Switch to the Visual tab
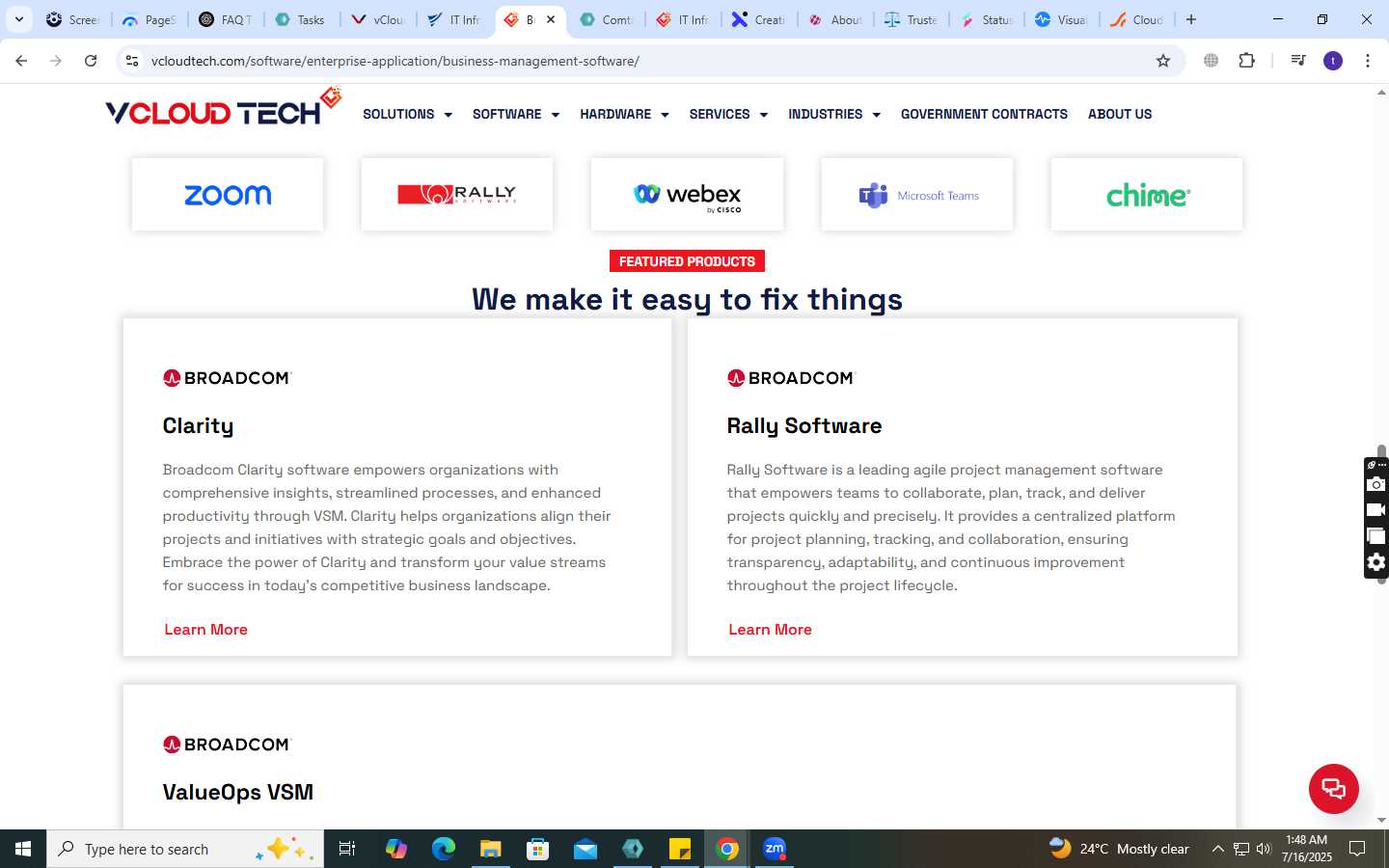The image size is (1389, 868). tap(1062, 19)
